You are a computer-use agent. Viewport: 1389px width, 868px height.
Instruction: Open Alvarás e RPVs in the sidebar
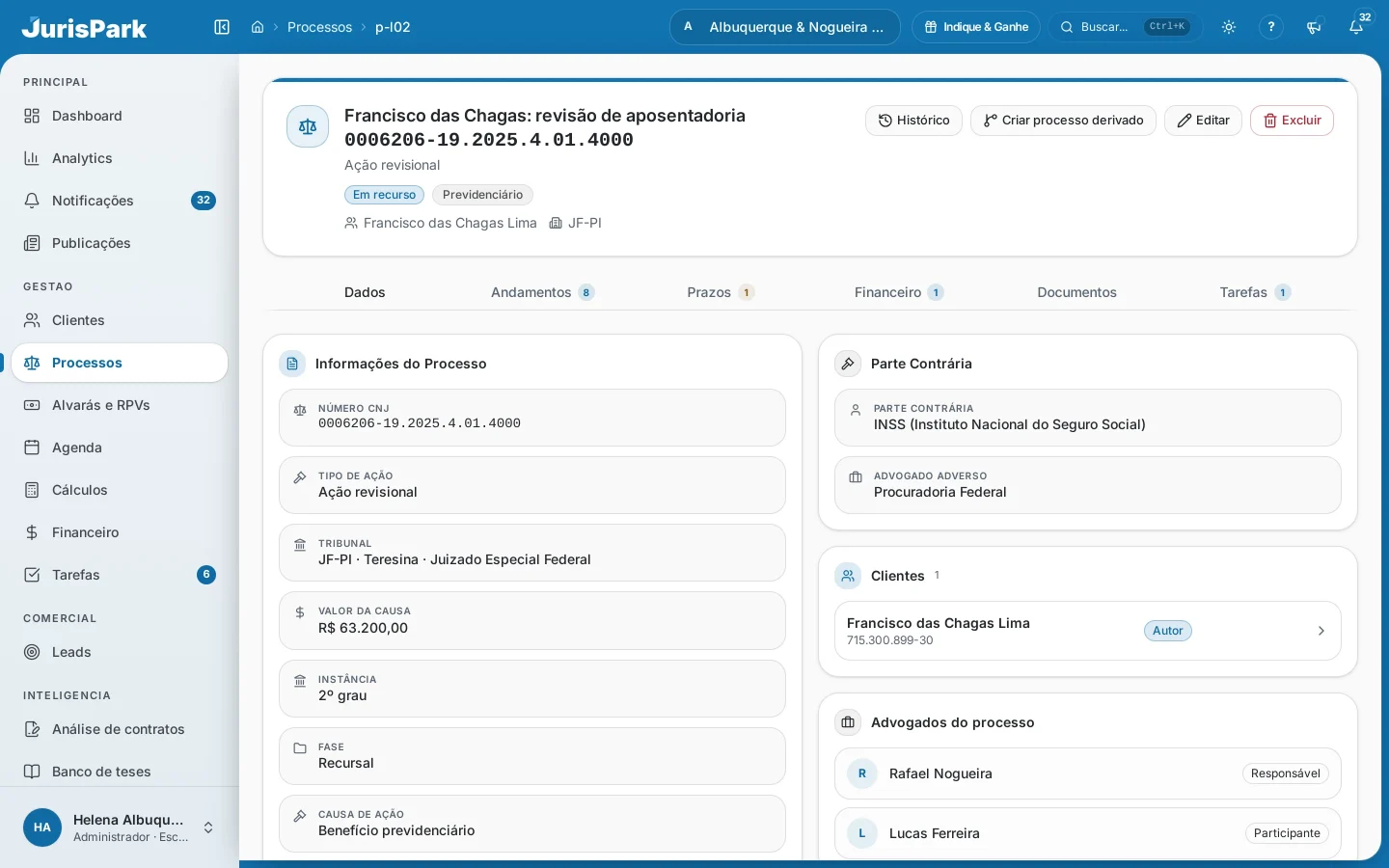120,405
